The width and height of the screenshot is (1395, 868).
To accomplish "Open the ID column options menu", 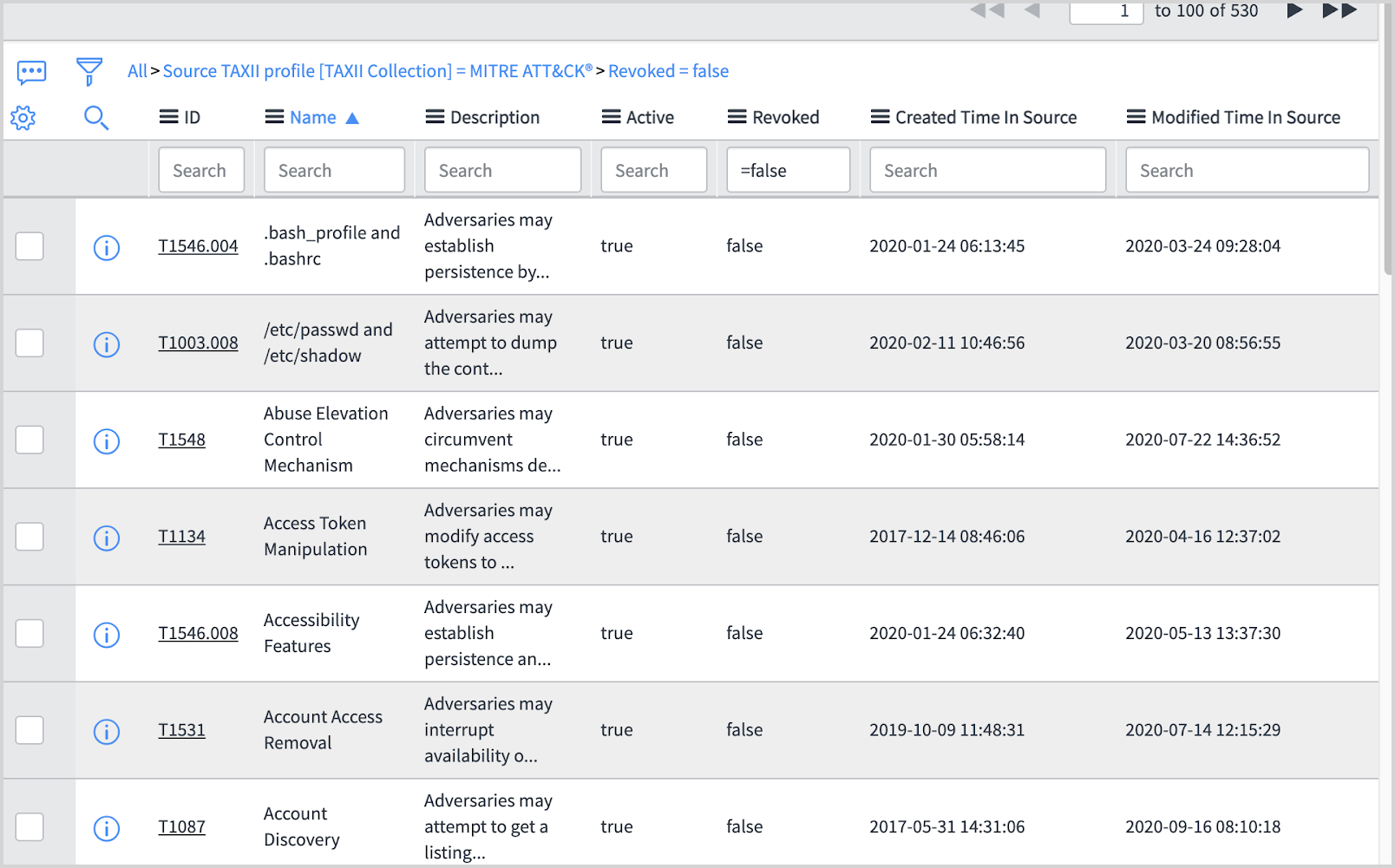I will coord(169,117).
